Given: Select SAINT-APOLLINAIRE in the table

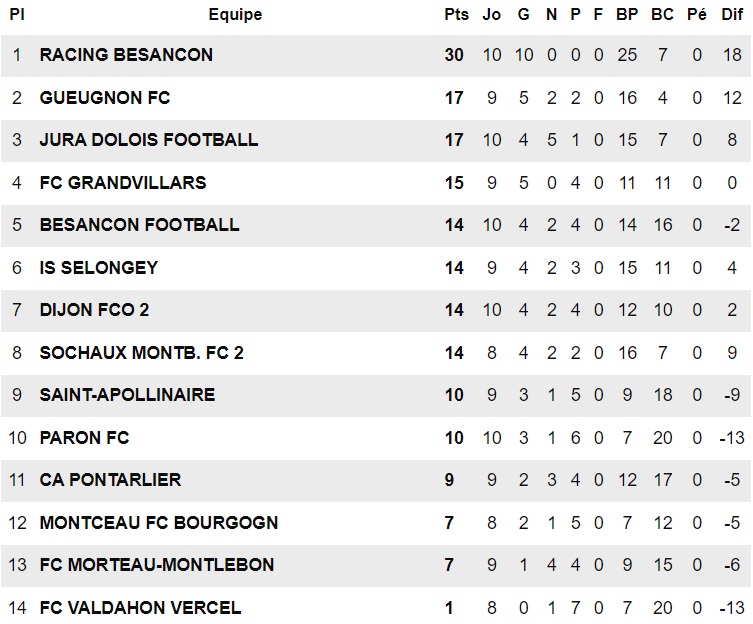Looking at the screenshot, I should [127, 395].
